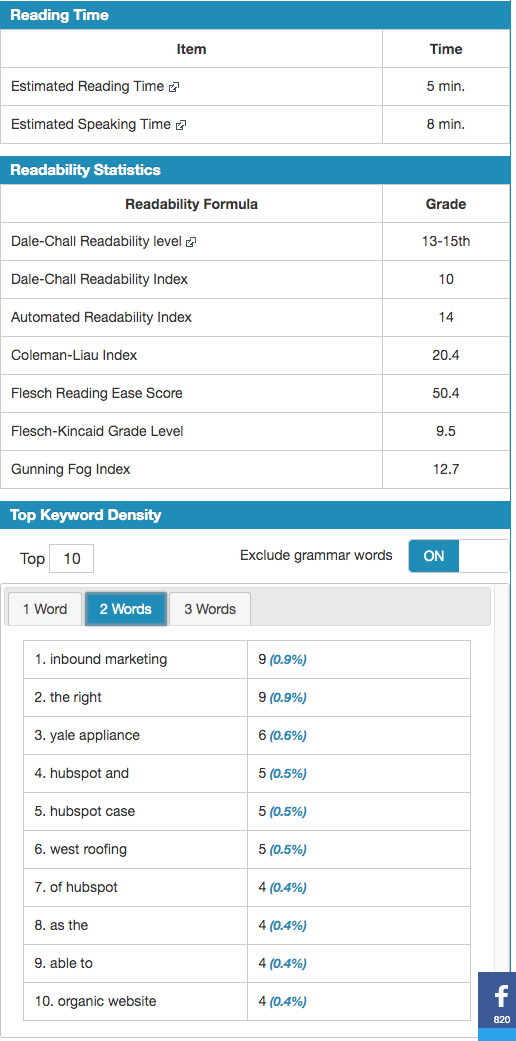Switch to the 1 Word tab
The image size is (516, 1041).
45,609
